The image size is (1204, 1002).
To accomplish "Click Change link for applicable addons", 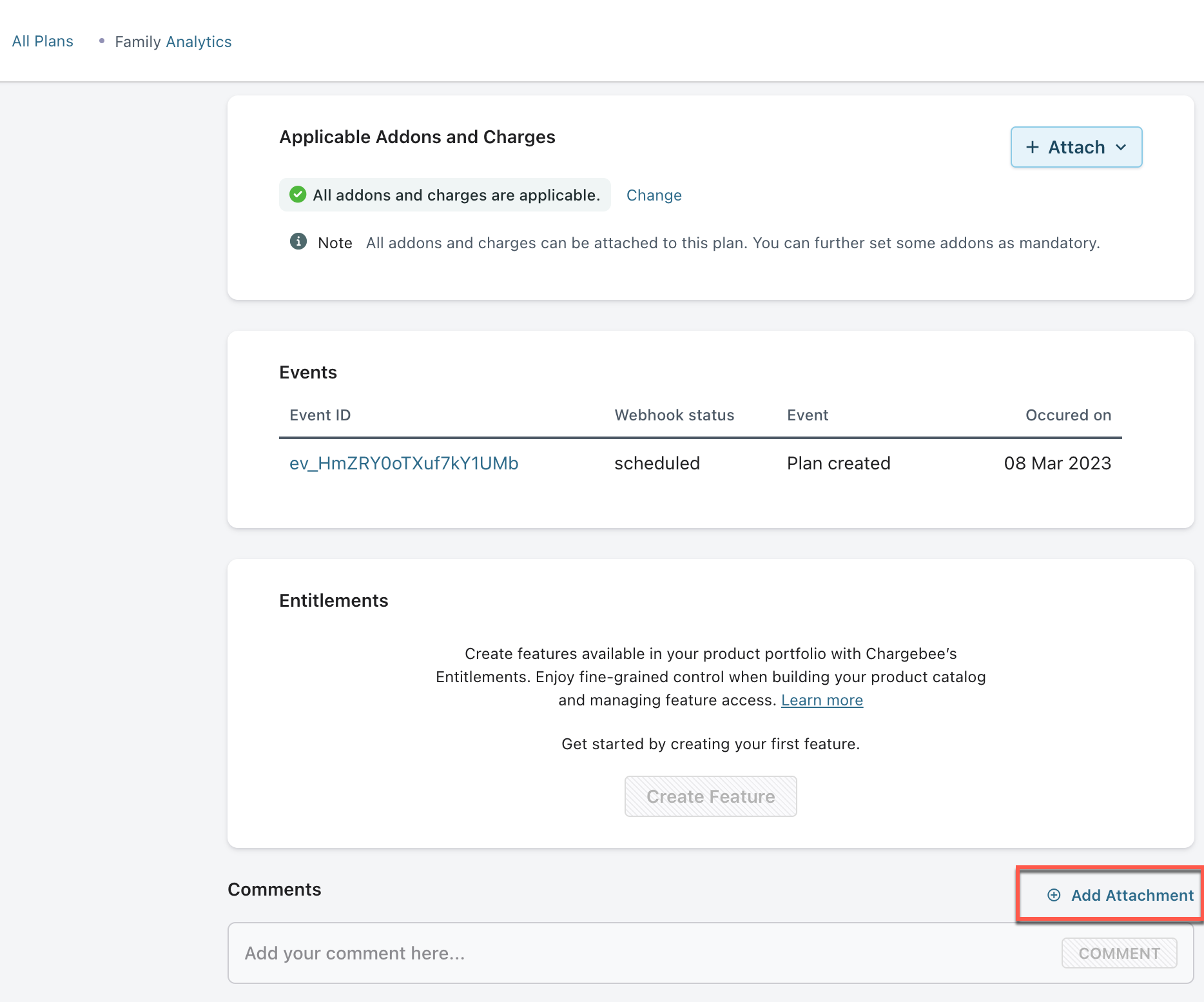I will 654,195.
